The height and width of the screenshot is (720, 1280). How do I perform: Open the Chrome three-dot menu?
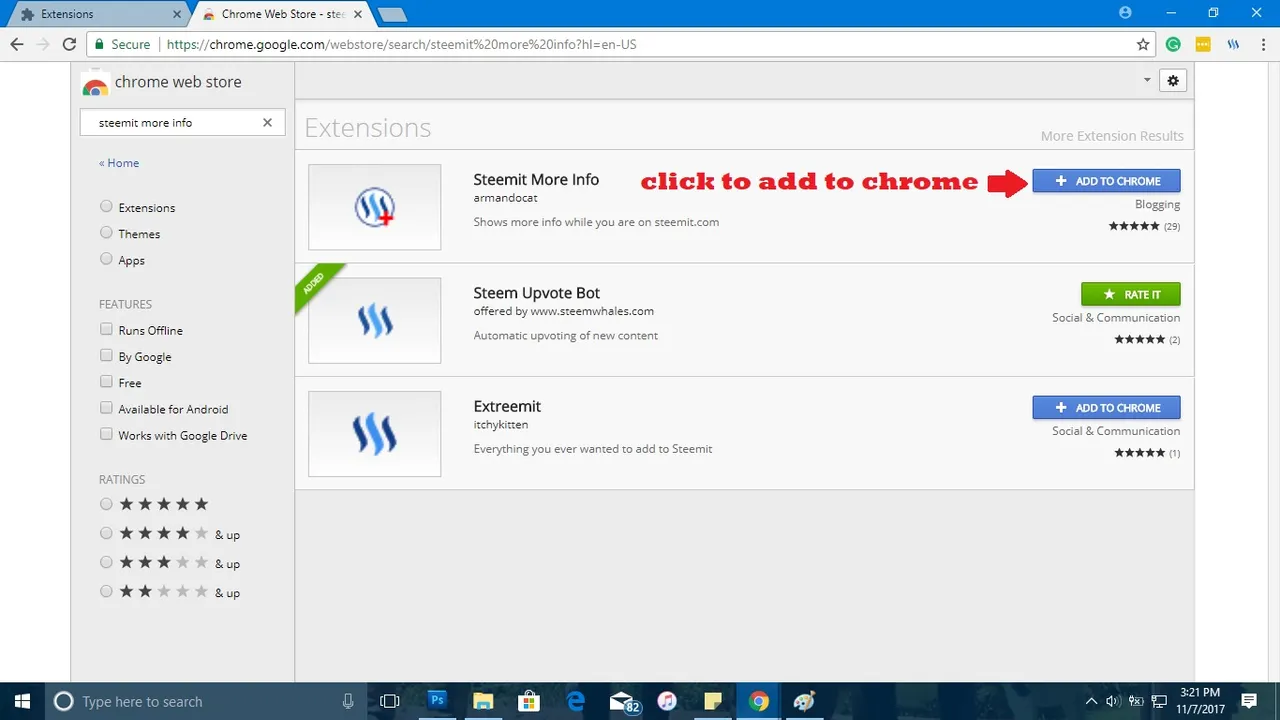coord(1262,44)
